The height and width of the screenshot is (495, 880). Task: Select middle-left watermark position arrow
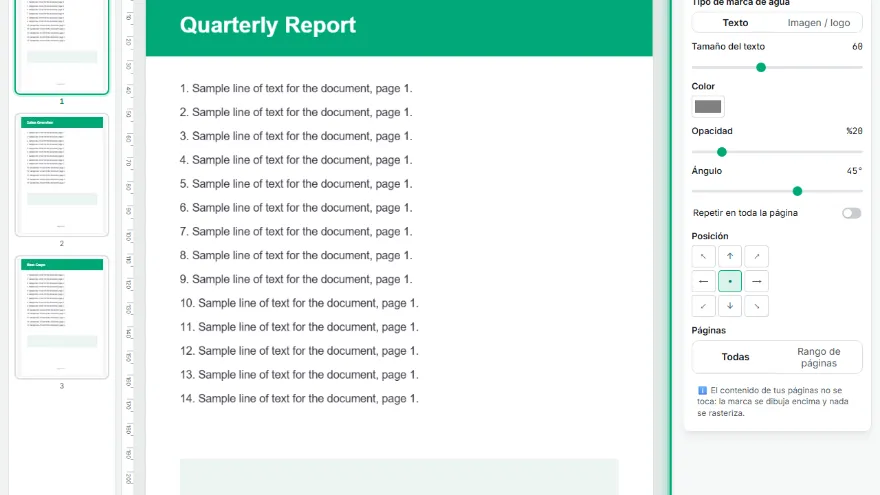pyautogui.click(x=703, y=281)
